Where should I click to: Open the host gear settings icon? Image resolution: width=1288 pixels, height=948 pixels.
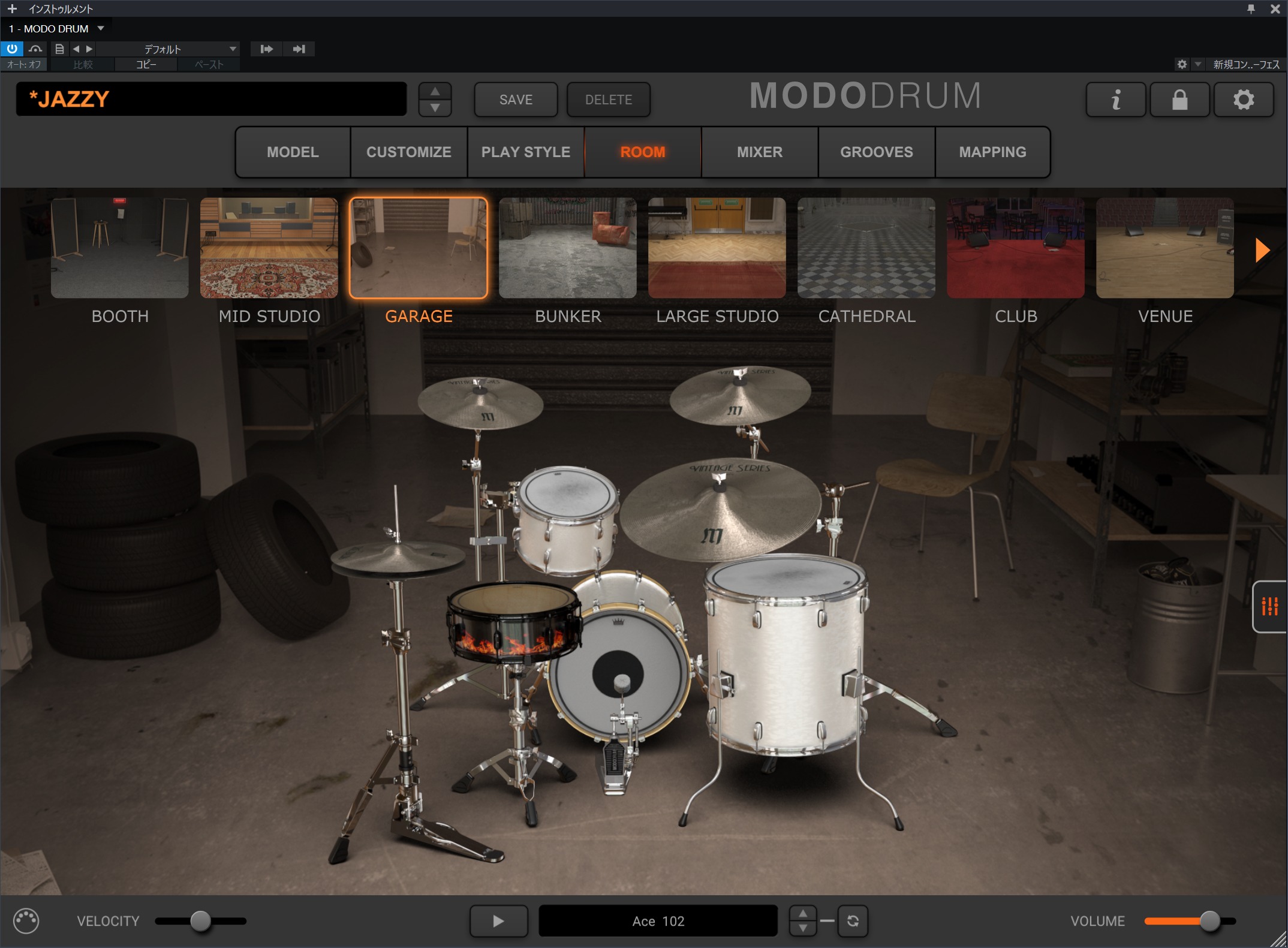[x=1182, y=64]
